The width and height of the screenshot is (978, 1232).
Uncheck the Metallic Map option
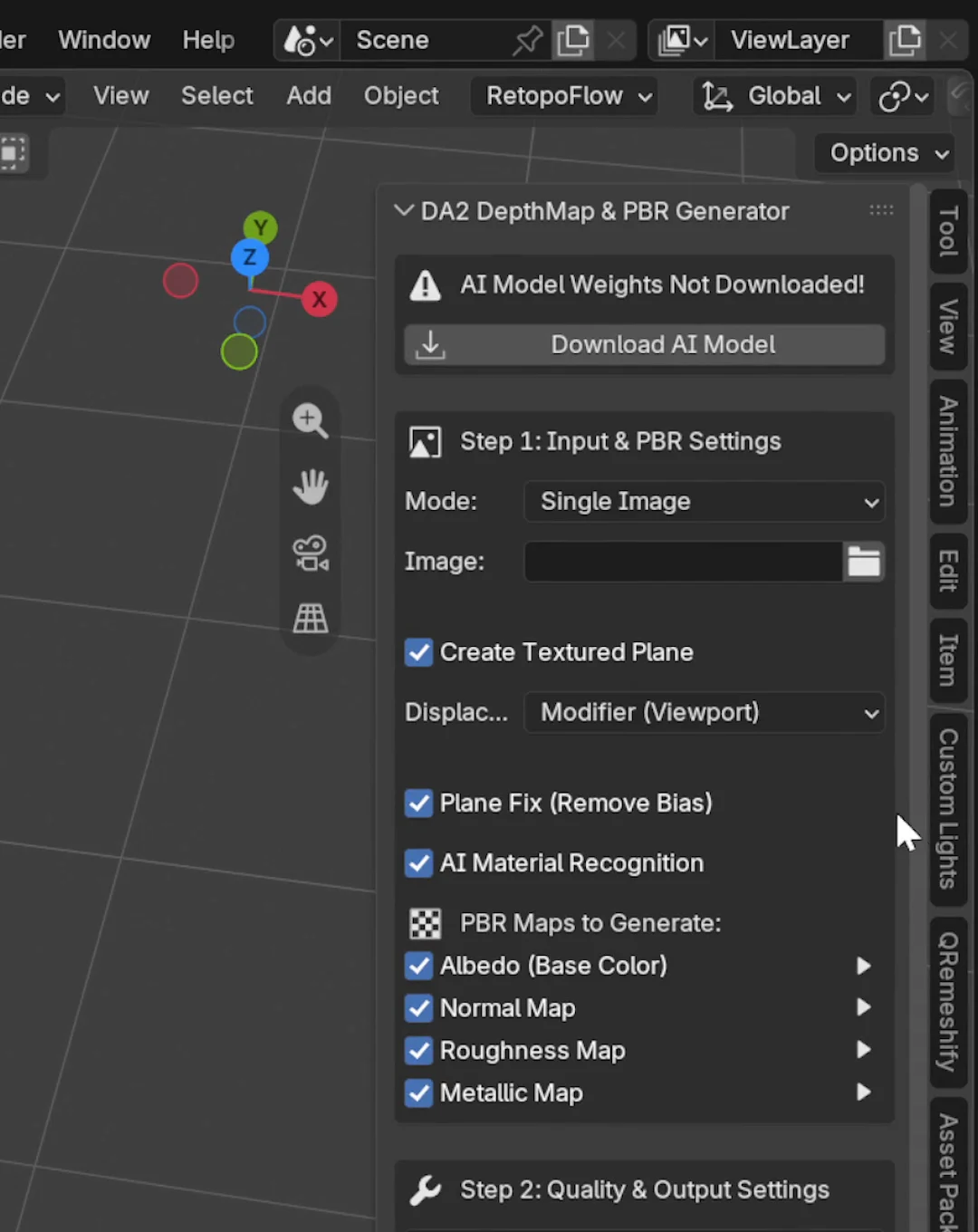(x=418, y=1093)
